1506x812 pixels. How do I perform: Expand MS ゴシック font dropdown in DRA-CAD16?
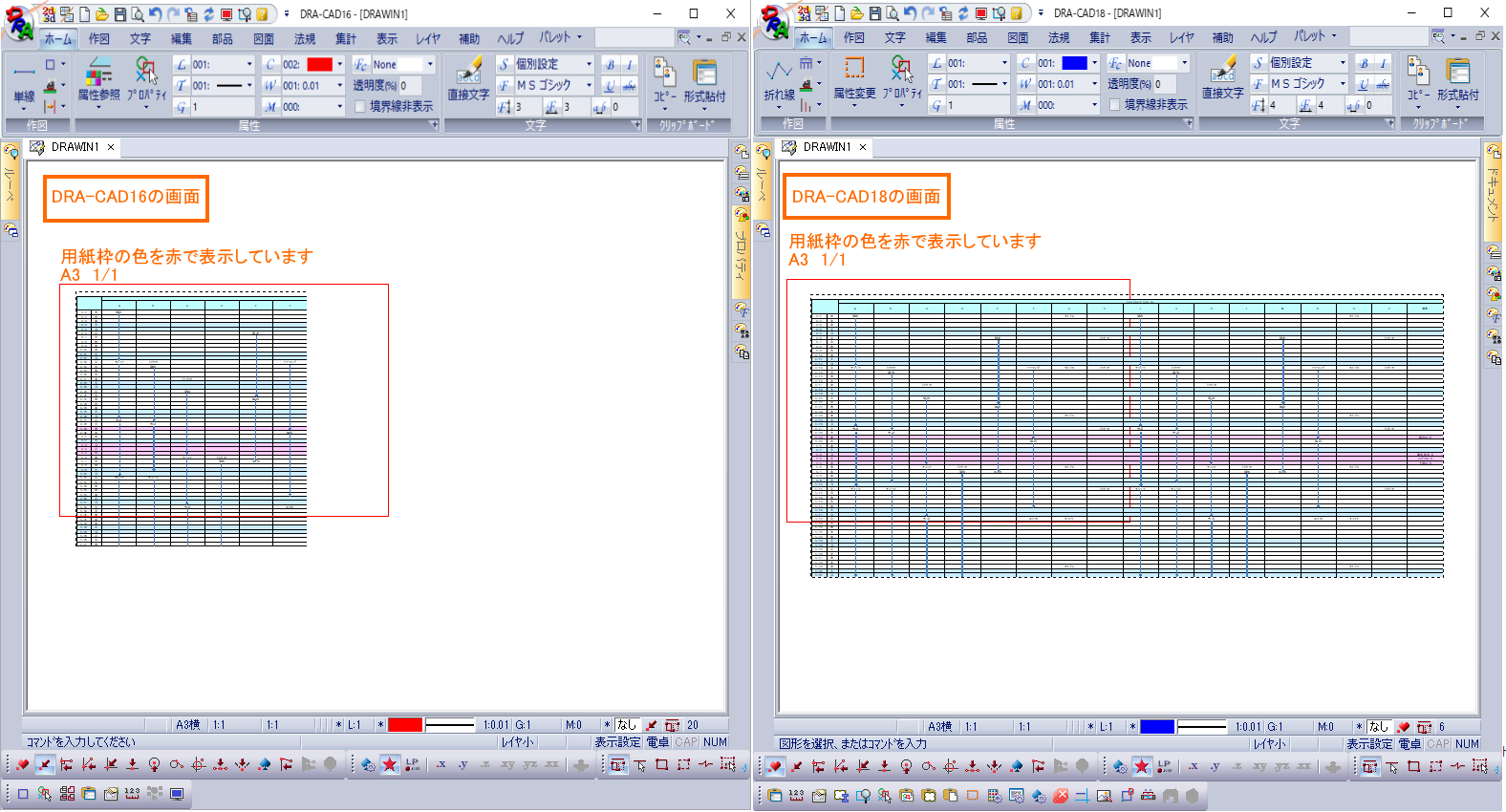click(589, 85)
